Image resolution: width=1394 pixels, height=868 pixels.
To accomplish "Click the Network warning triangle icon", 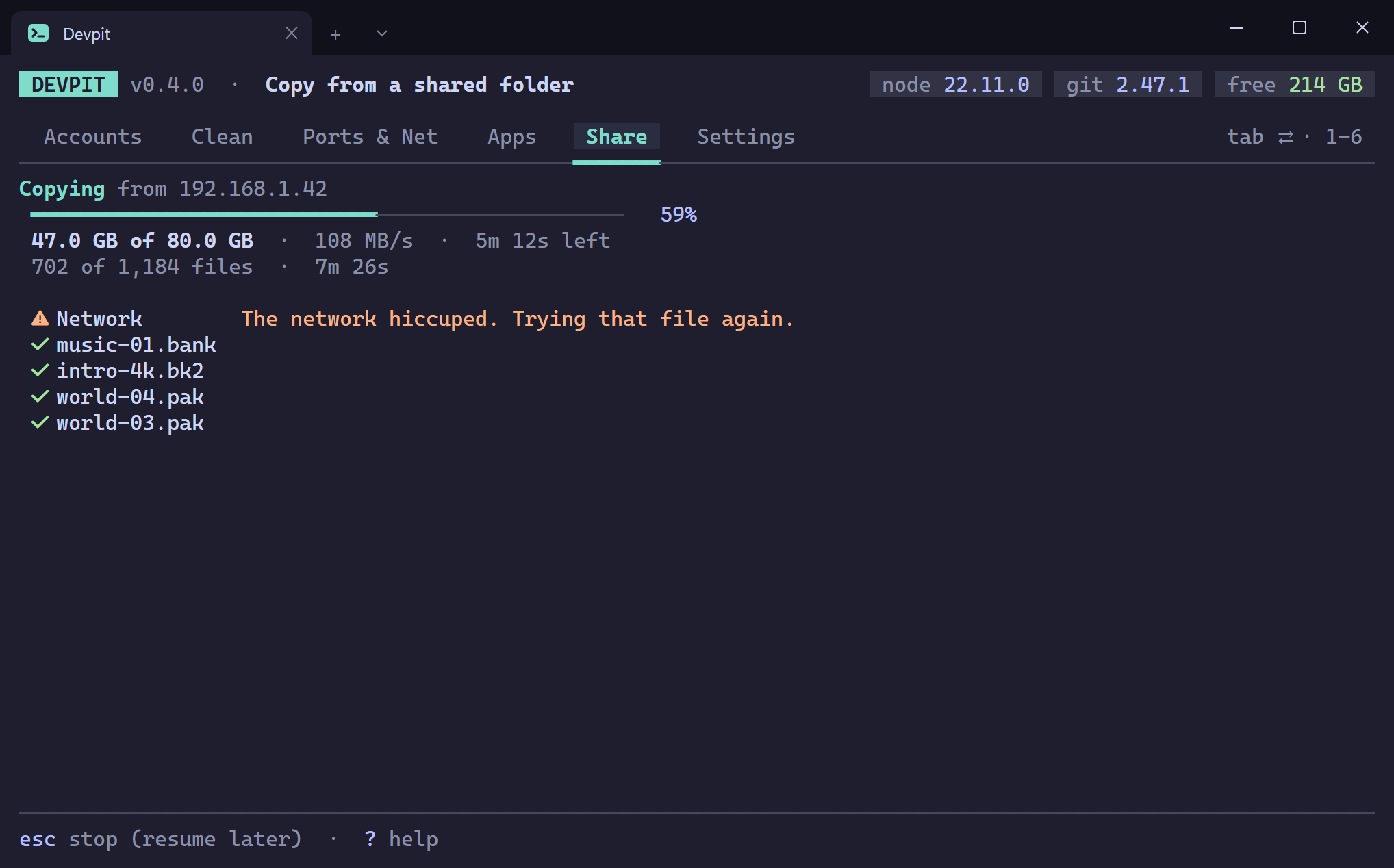I will point(40,318).
